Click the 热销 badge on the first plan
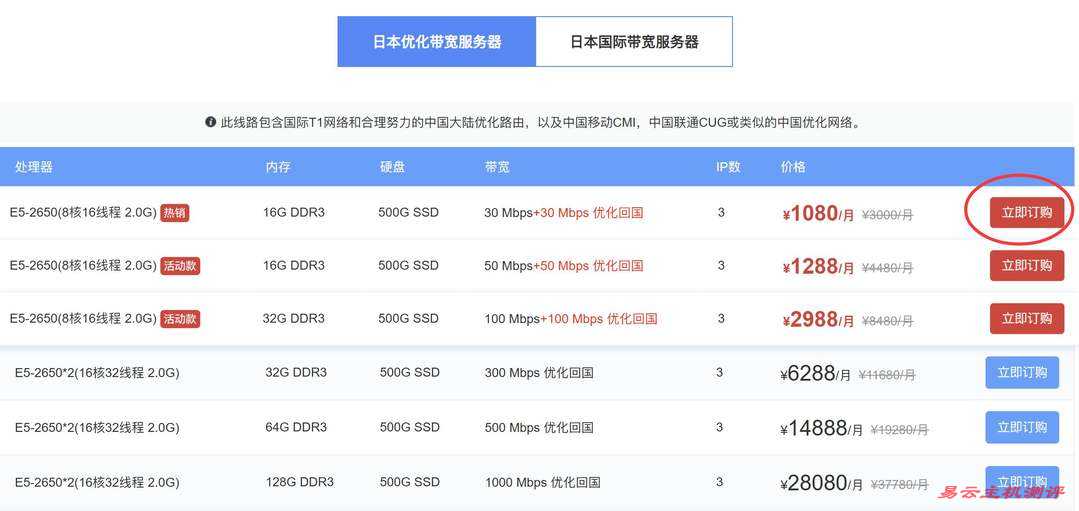This screenshot has width=1079, height=511. (175, 213)
